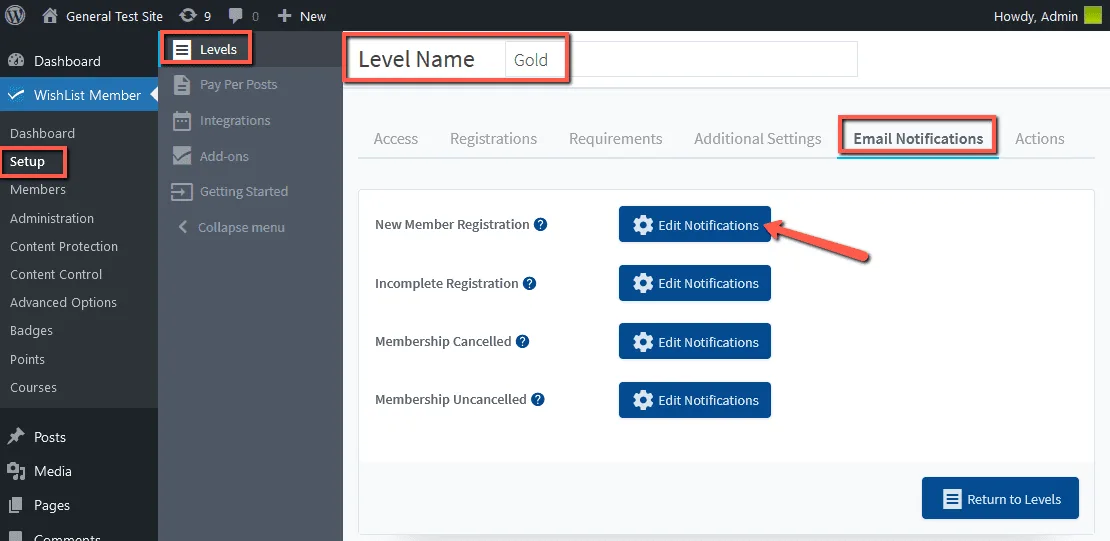Click the WordPress logo icon
This screenshot has width=1110, height=541.
pyautogui.click(x=15, y=15)
